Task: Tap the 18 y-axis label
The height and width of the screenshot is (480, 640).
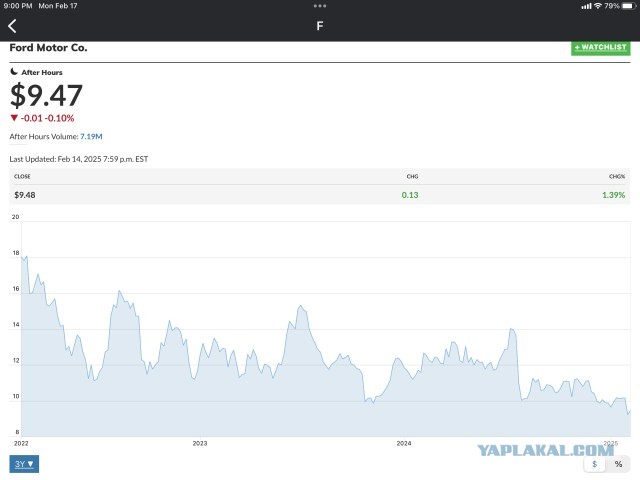Action: [16, 253]
